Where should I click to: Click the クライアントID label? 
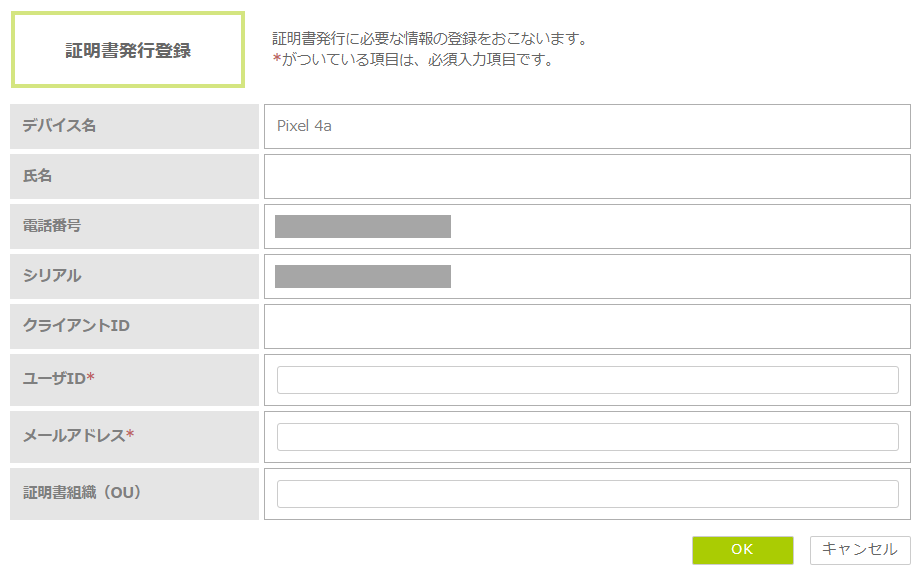pyautogui.click(x=76, y=326)
